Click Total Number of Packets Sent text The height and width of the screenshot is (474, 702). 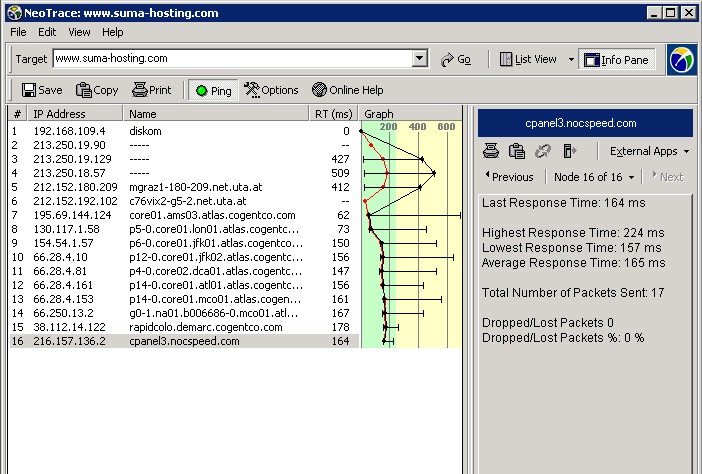[x=573, y=293]
